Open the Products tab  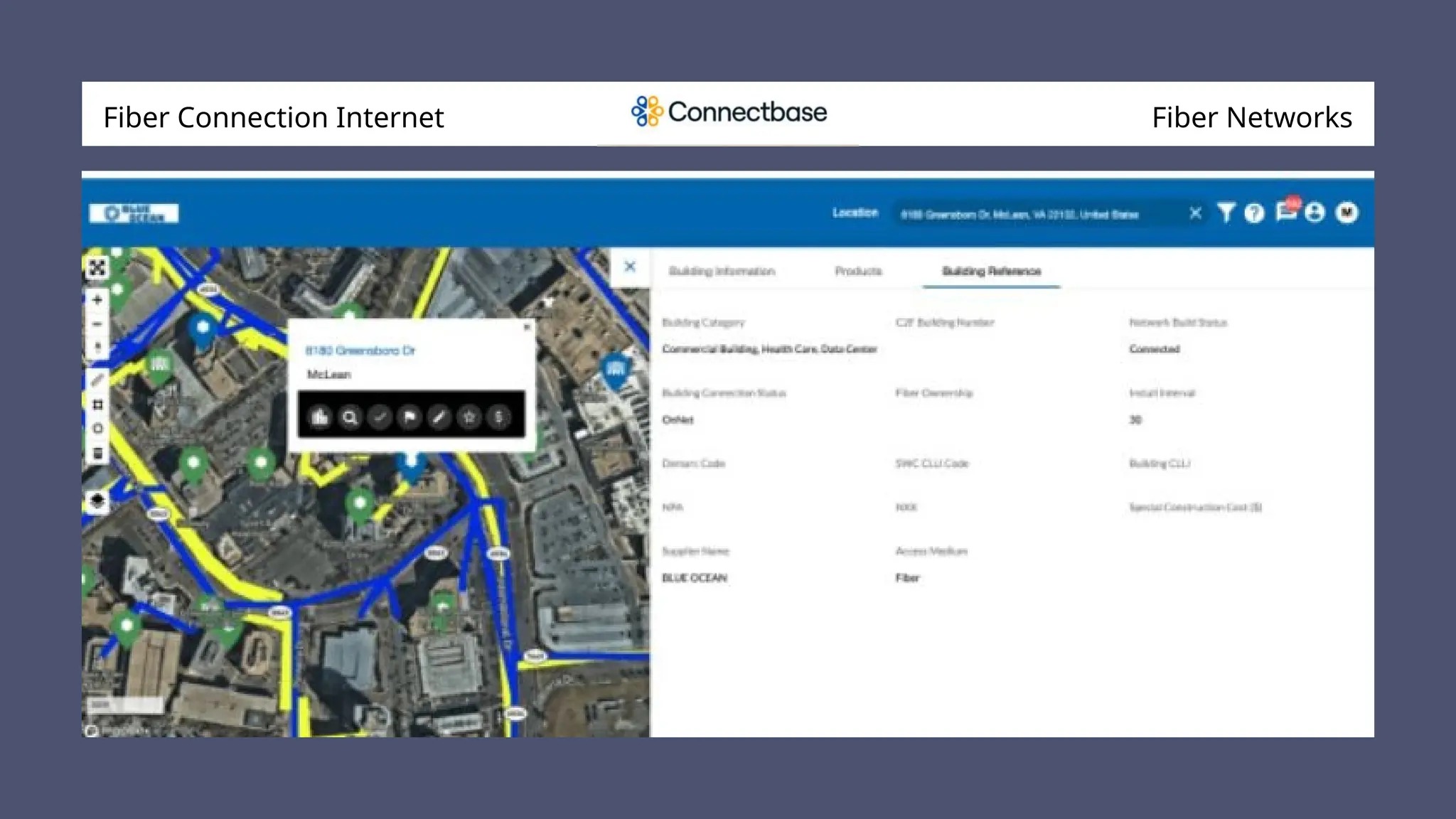click(858, 271)
